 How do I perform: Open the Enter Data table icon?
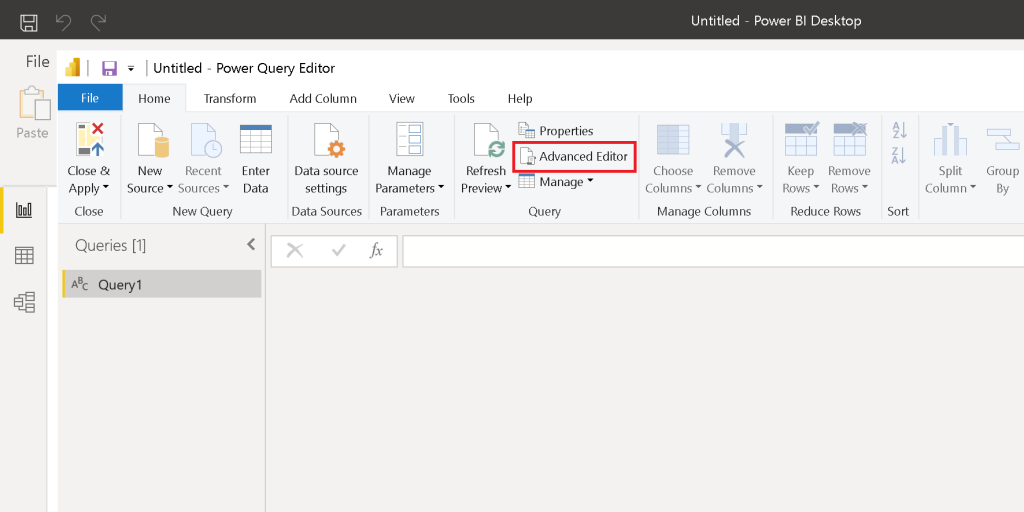(x=256, y=141)
